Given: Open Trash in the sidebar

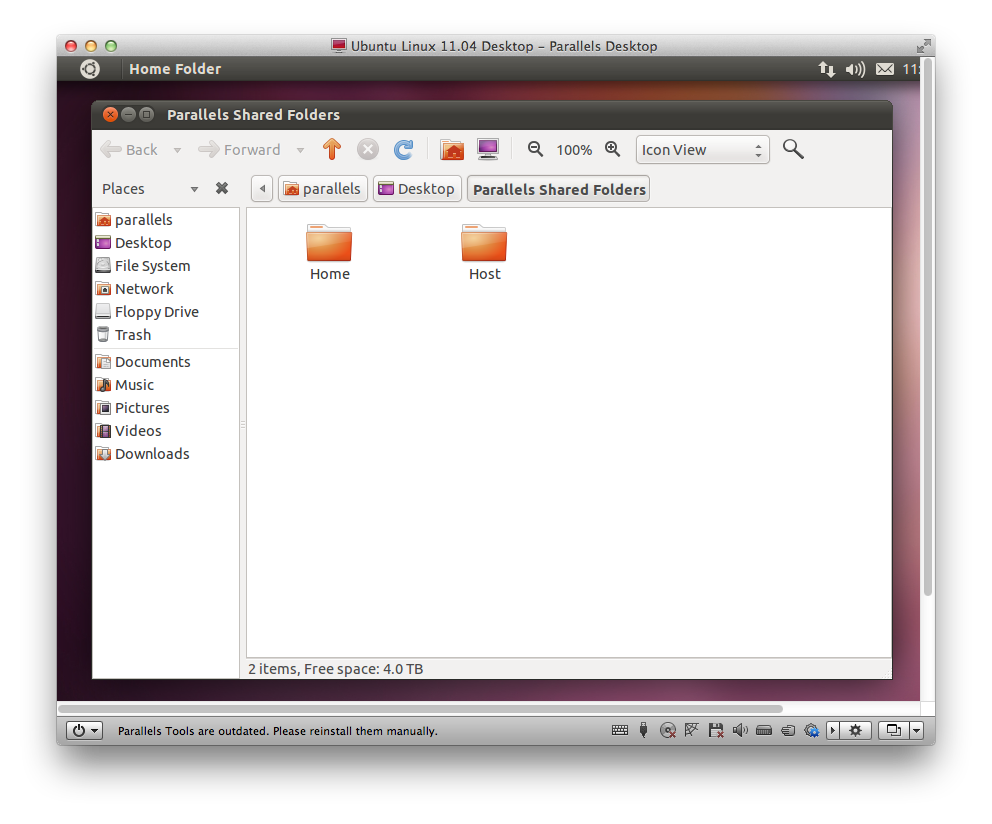Looking at the screenshot, I should pyautogui.click(x=166, y=335).
